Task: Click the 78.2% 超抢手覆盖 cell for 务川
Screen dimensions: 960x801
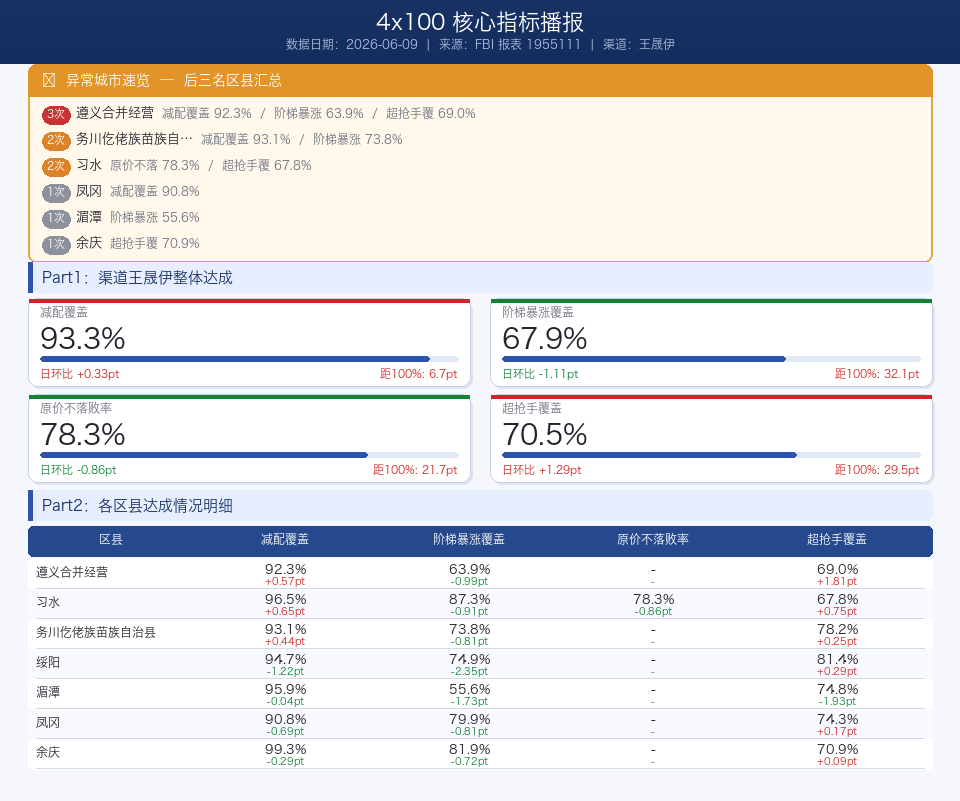Action: (x=838, y=630)
